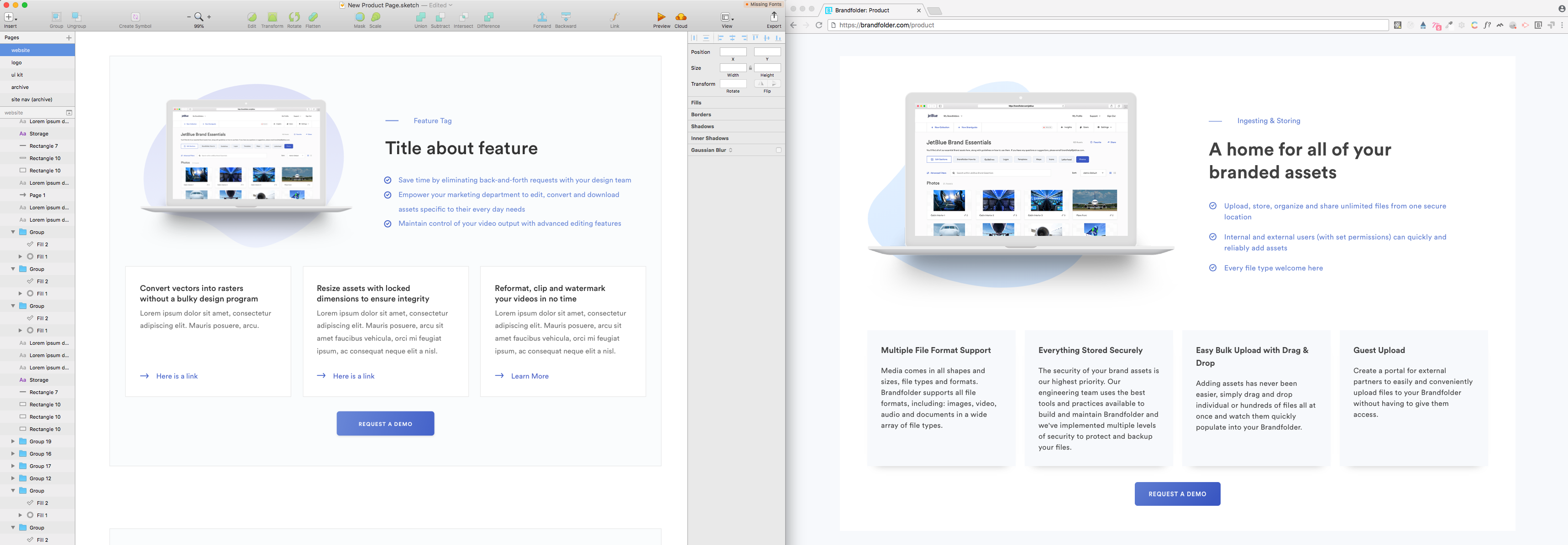This screenshot has height=545, width=1568.
Task: Zoom in with the plus button
Action: tap(210, 17)
